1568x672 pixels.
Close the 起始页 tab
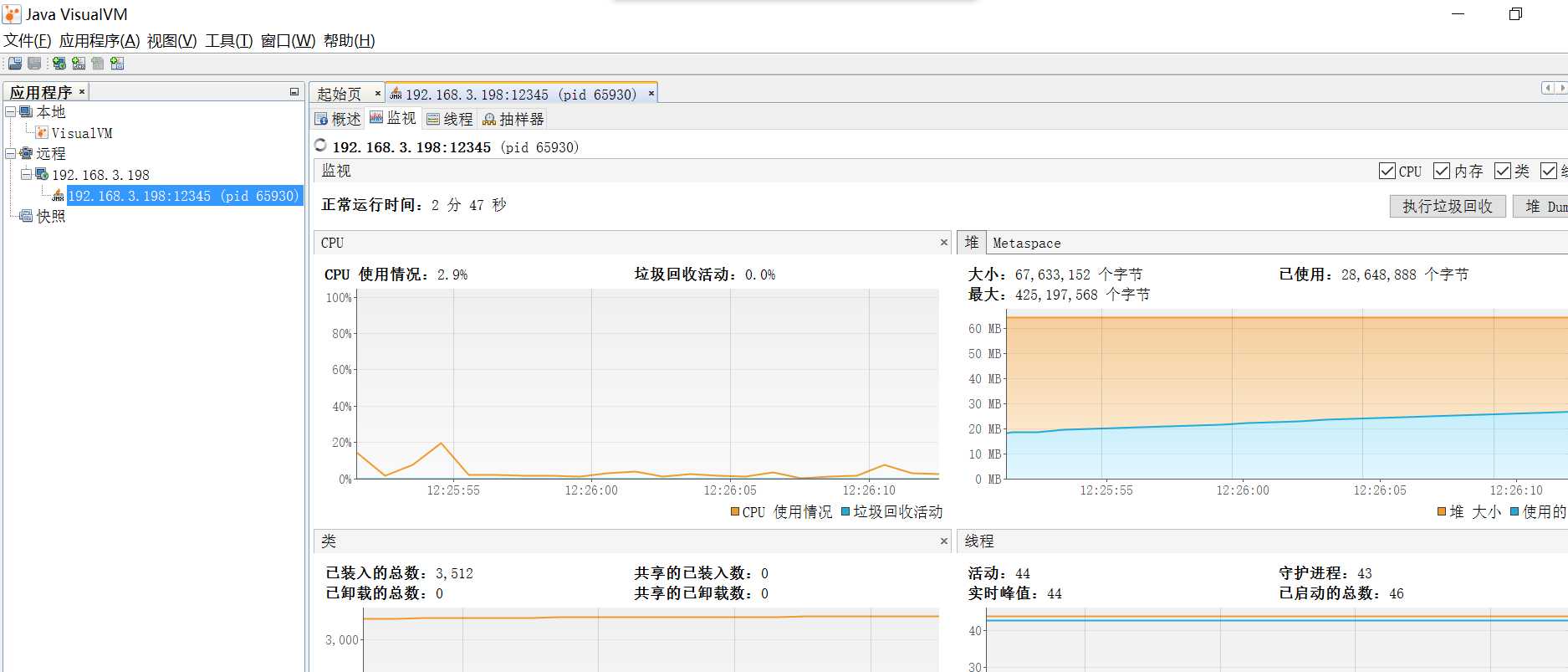(378, 94)
